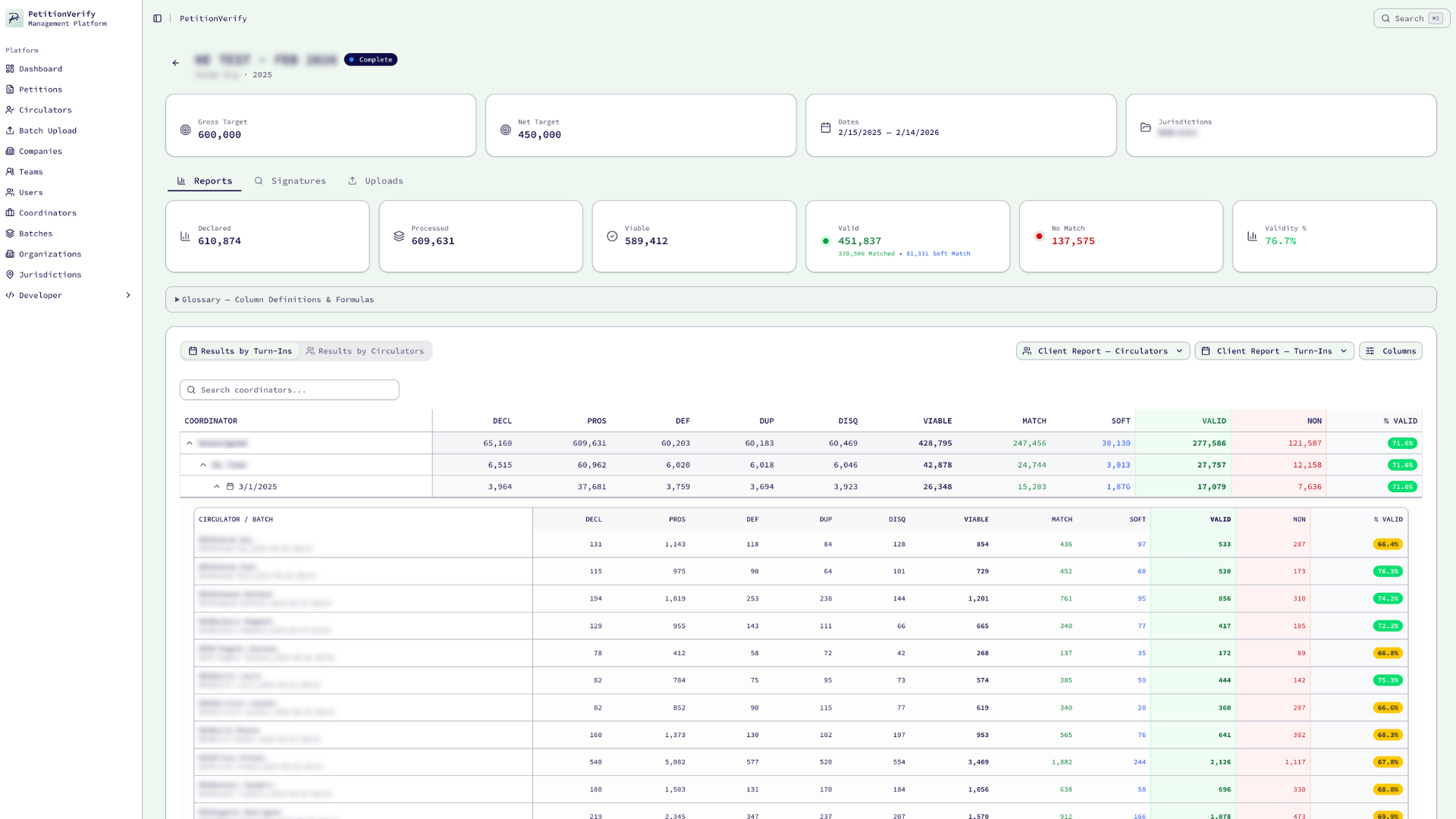
Task: Switch to the Uploads tab
Action: point(375,181)
